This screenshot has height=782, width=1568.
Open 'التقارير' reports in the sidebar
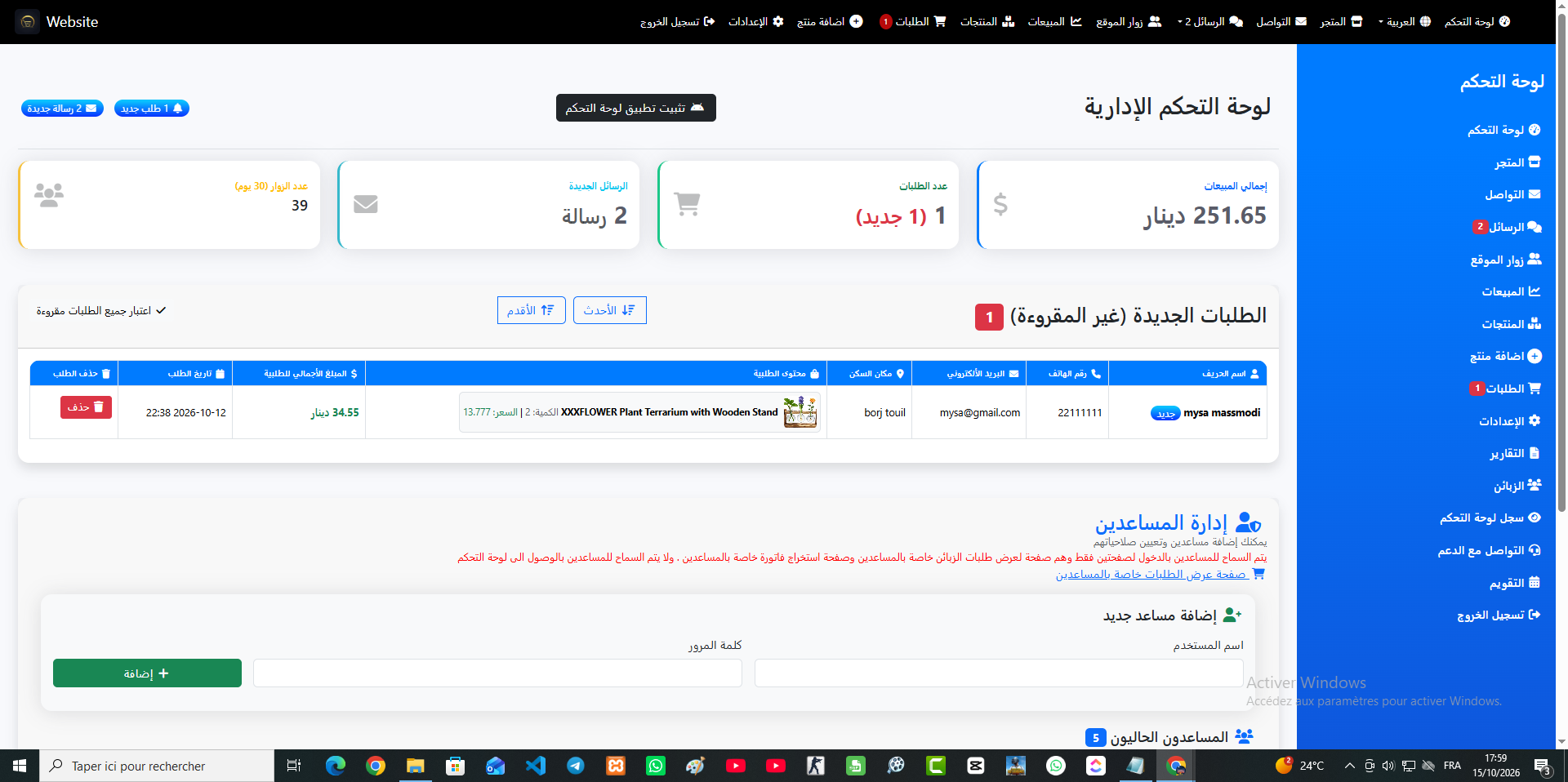pyautogui.click(x=1515, y=453)
